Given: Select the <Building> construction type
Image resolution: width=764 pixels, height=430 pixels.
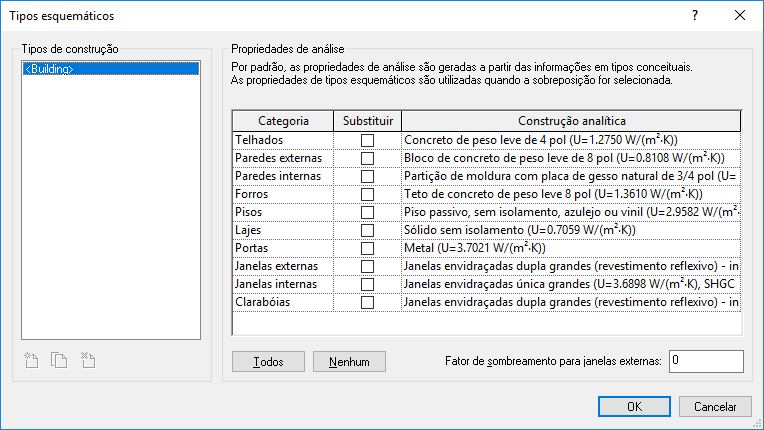Looking at the screenshot, I should tap(49, 69).
